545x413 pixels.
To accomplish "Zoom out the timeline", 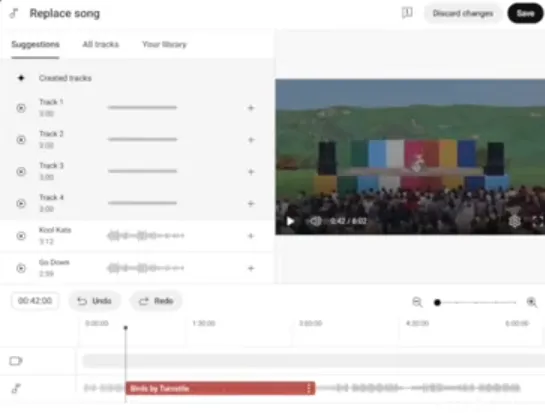I will tap(417, 302).
